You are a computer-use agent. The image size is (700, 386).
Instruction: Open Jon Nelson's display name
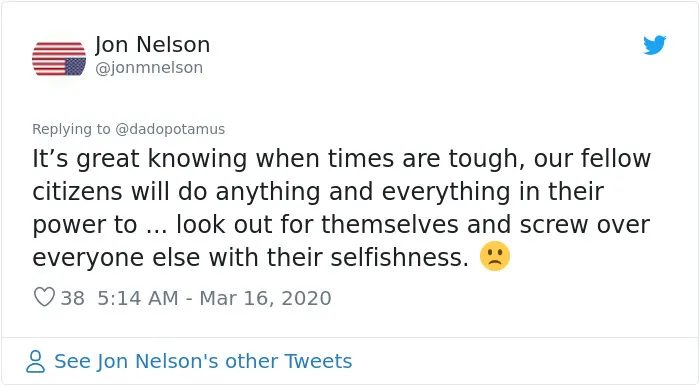tap(152, 45)
